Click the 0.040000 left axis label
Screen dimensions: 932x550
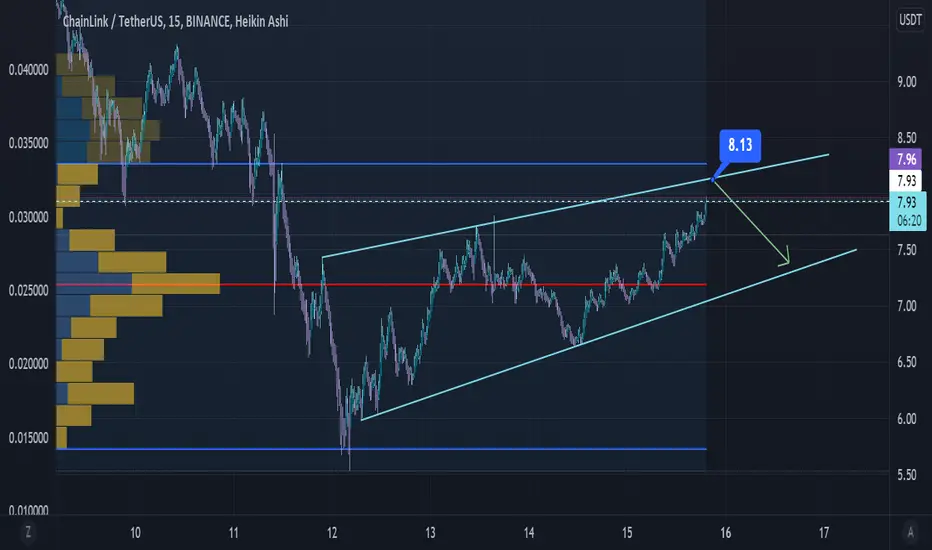click(x=29, y=70)
